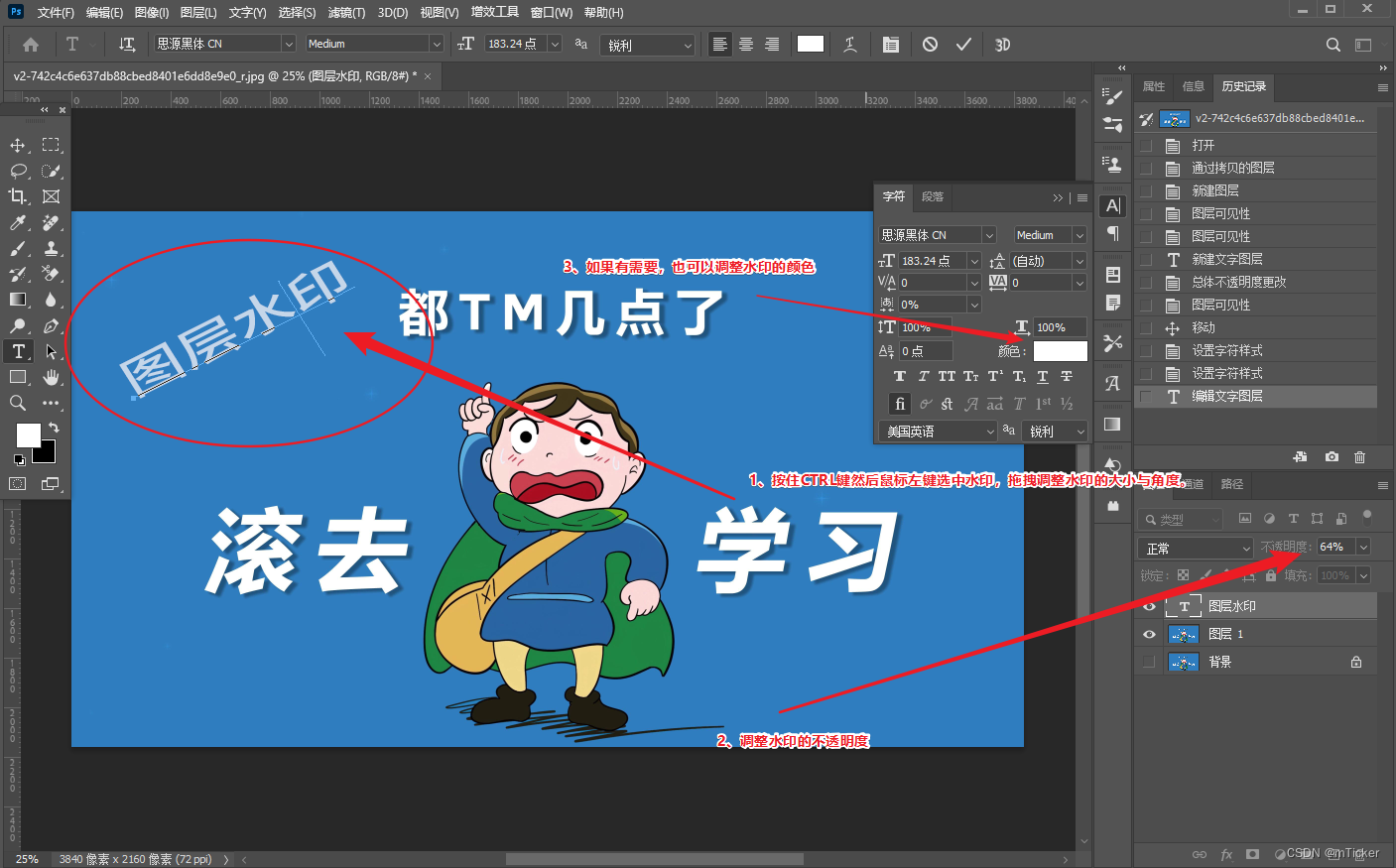Open Character panel font family dropdown

click(x=989, y=235)
